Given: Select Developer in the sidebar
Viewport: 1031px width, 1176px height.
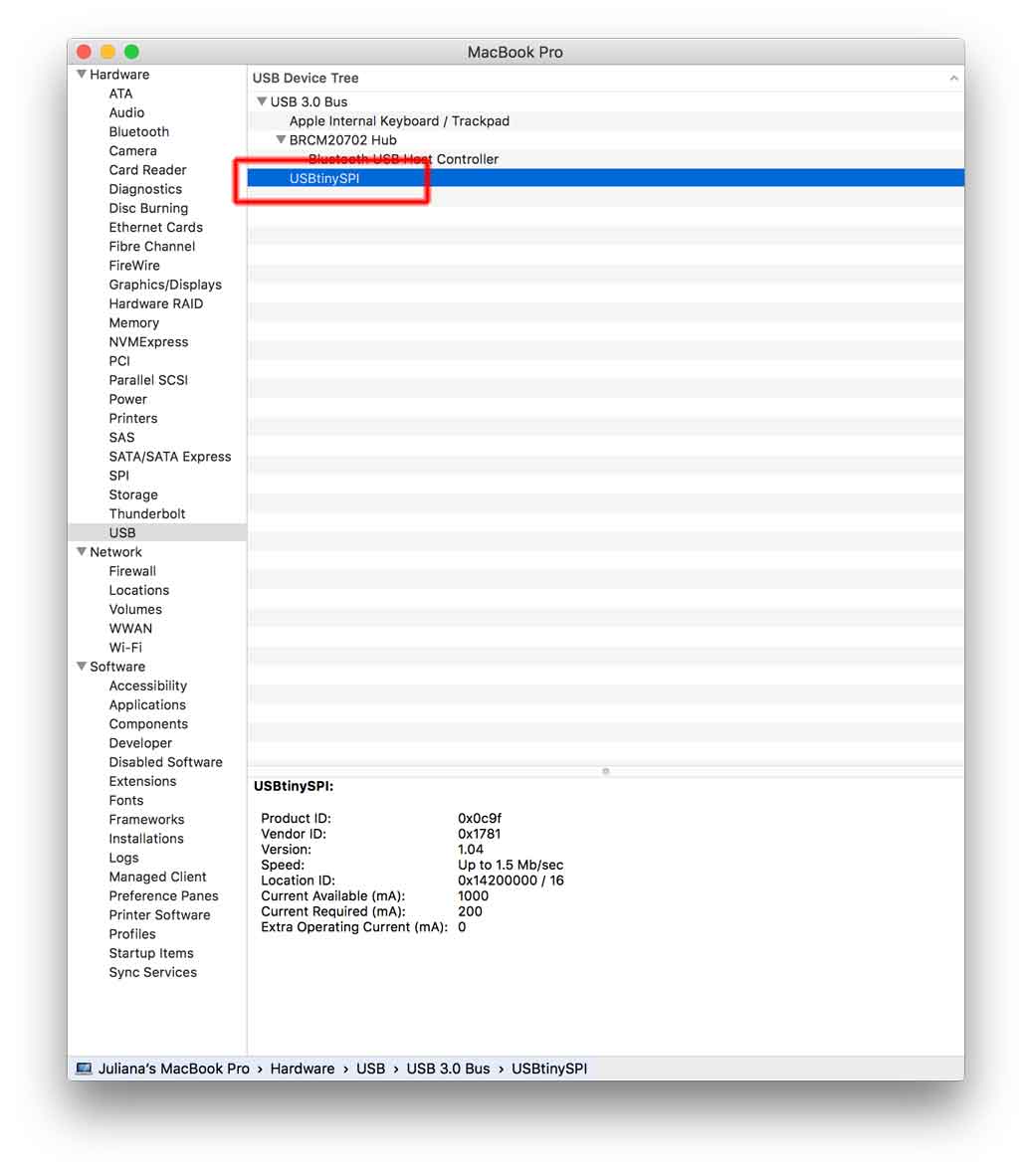Looking at the screenshot, I should pyautogui.click(x=140, y=743).
